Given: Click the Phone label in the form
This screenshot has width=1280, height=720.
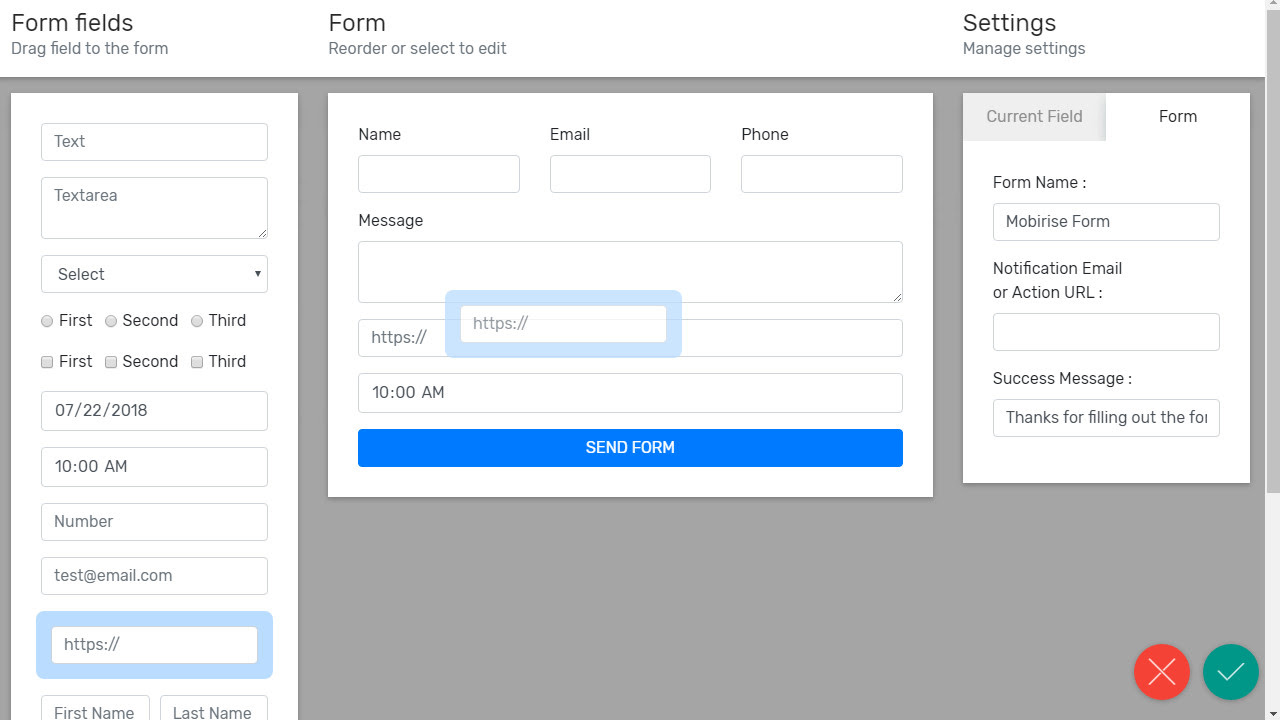Looking at the screenshot, I should point(765,135).
